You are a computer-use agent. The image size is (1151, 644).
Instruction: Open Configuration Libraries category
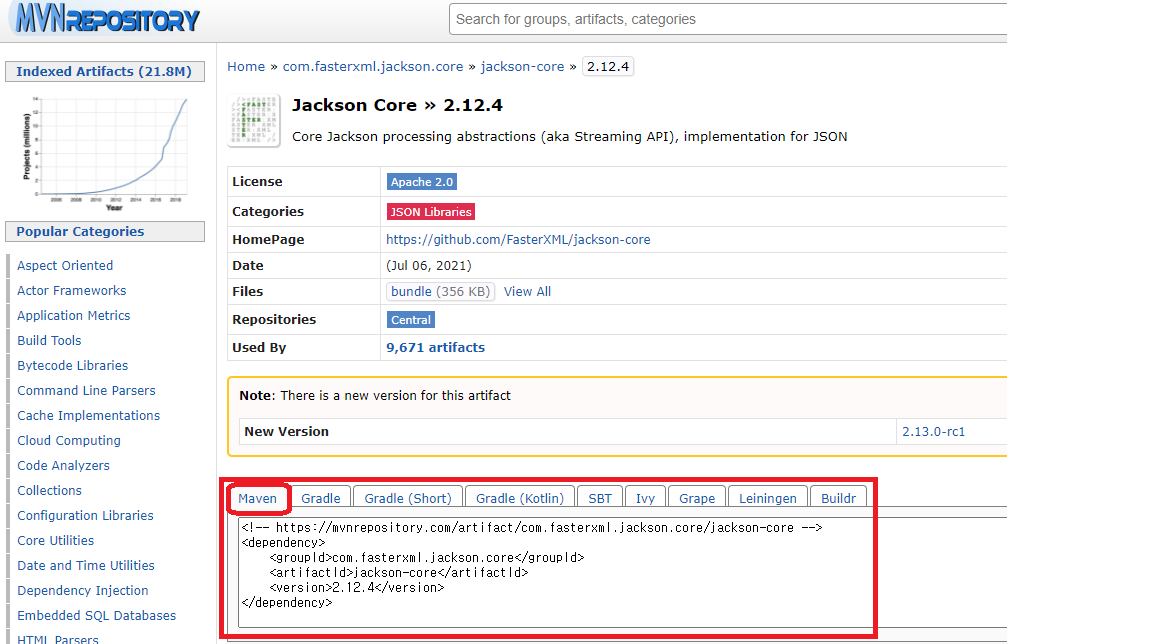click(x=85, y=515)
